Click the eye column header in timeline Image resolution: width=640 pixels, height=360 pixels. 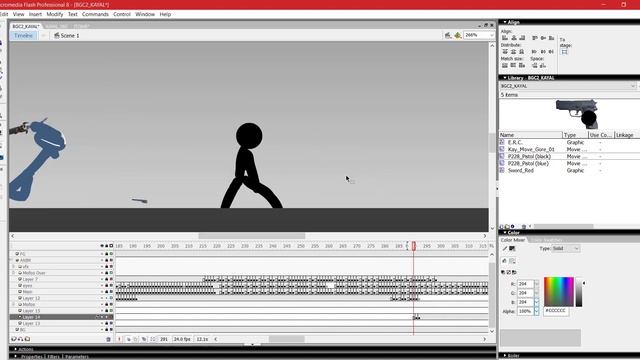[x=102, y=246]
